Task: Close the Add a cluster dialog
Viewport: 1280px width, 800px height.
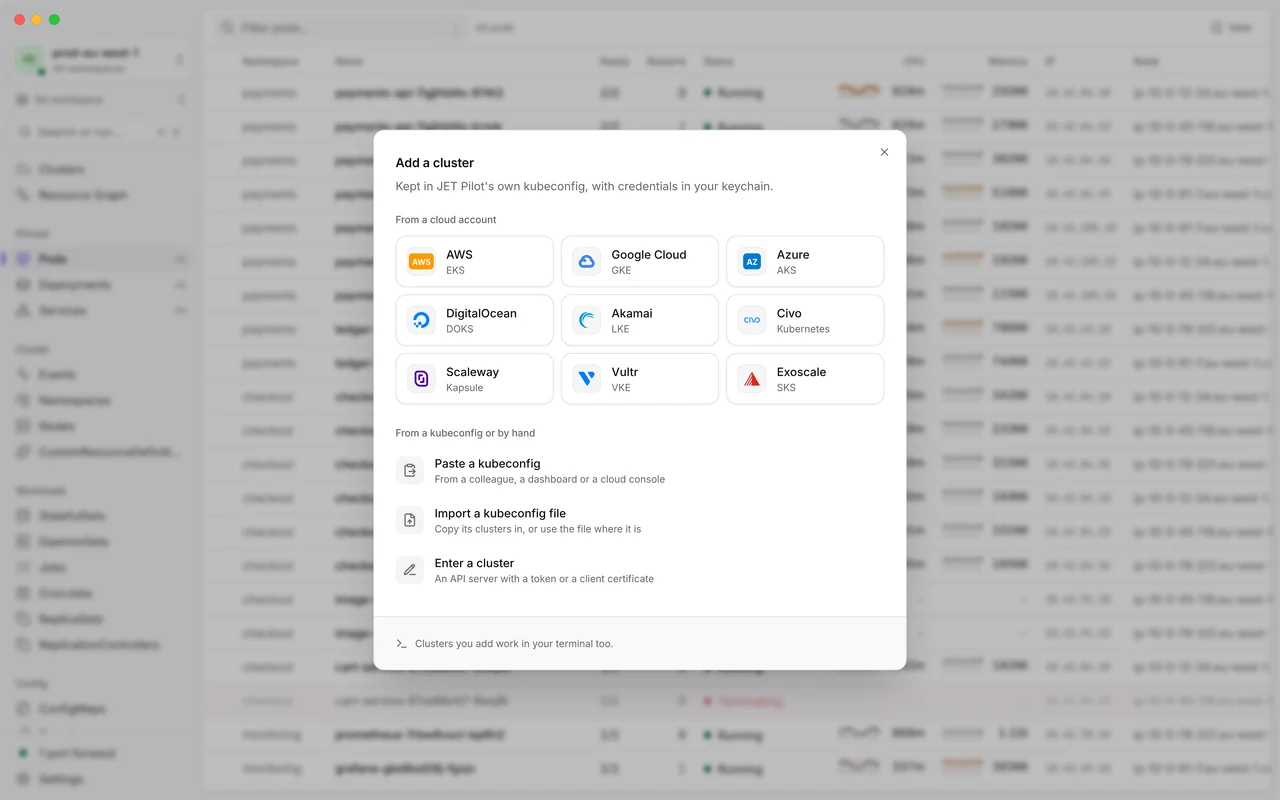Action: tap(884, 152)
